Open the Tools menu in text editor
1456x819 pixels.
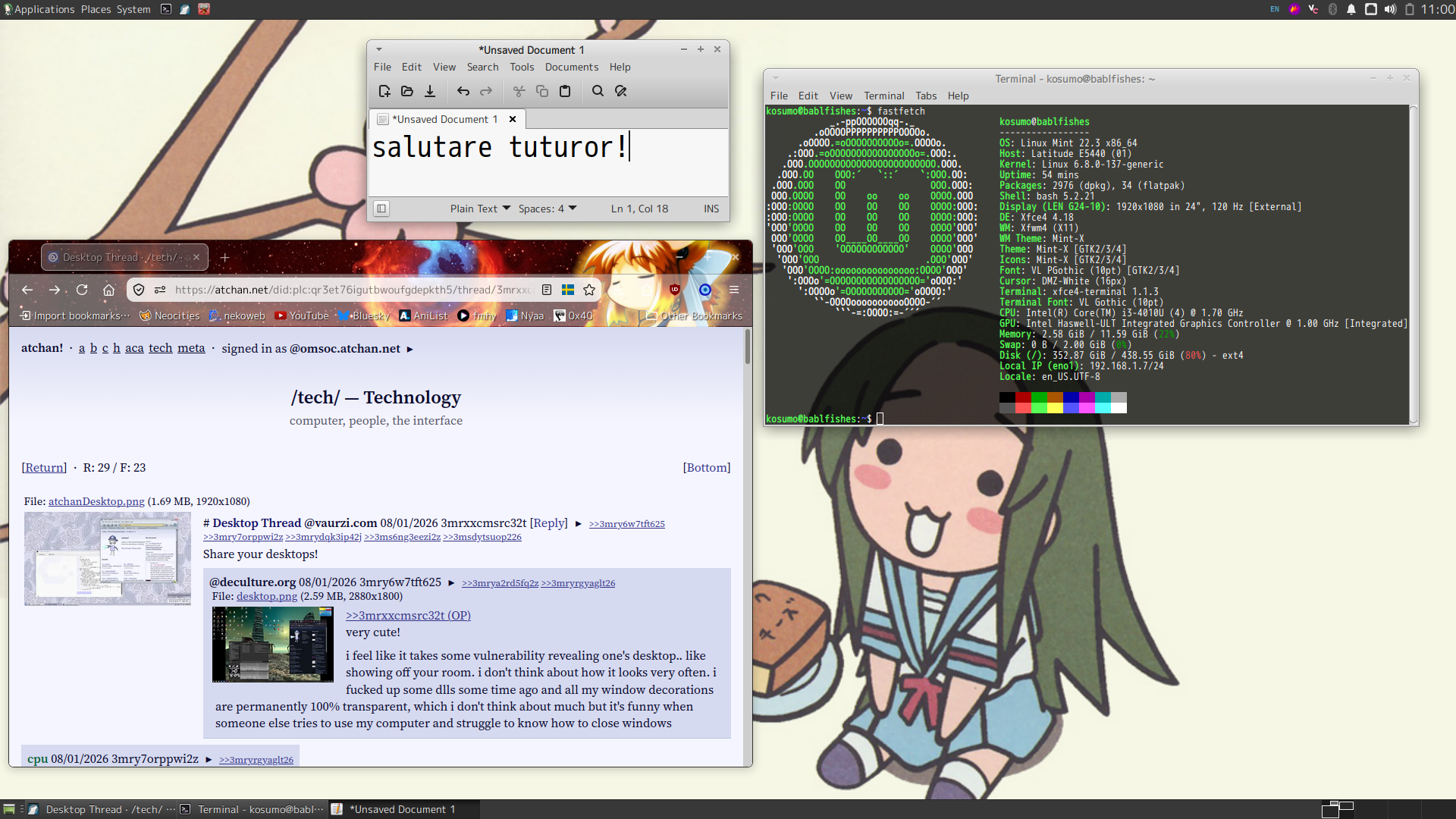pos(522,67)
